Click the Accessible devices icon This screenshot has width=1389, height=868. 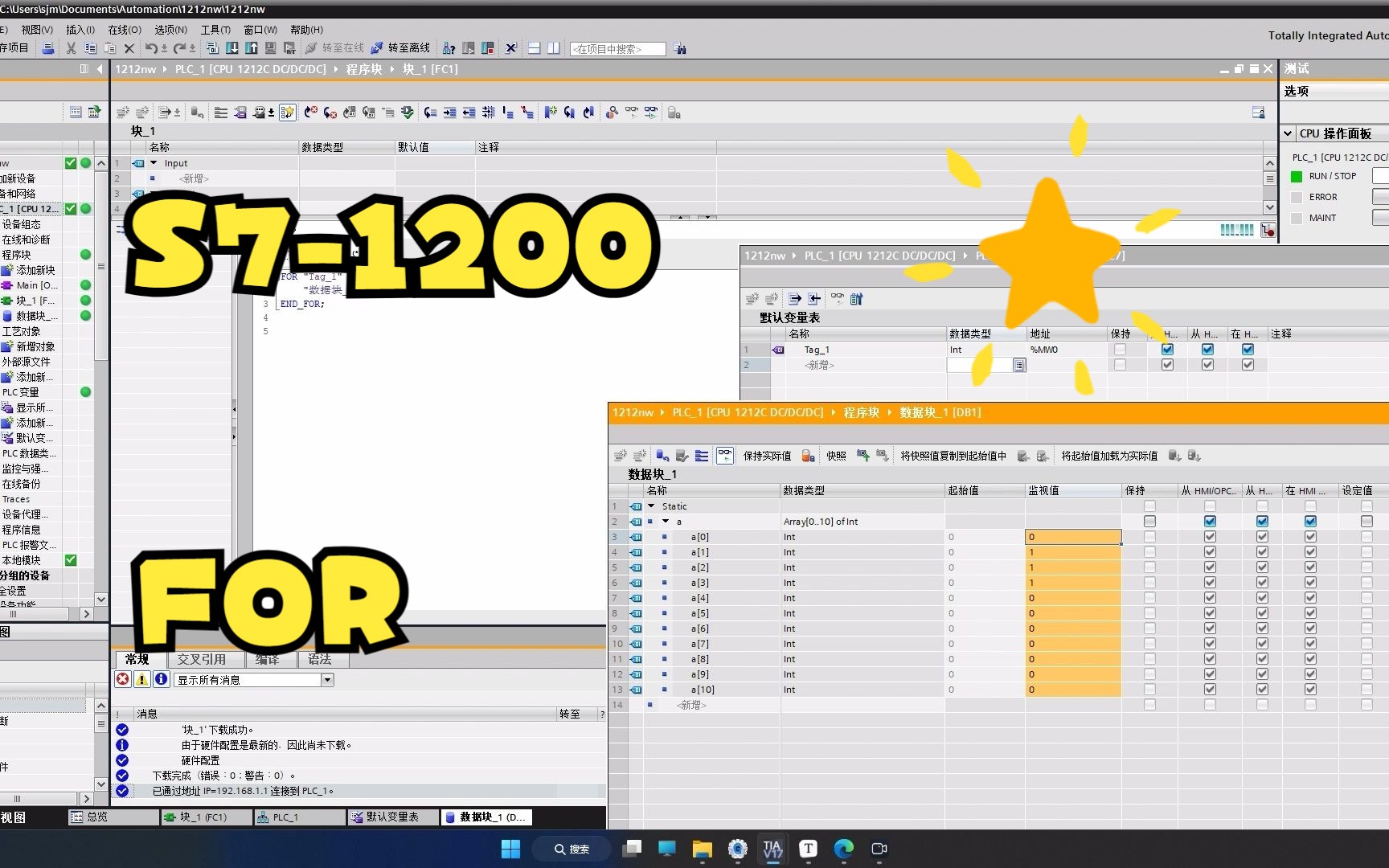pos(449,48)
